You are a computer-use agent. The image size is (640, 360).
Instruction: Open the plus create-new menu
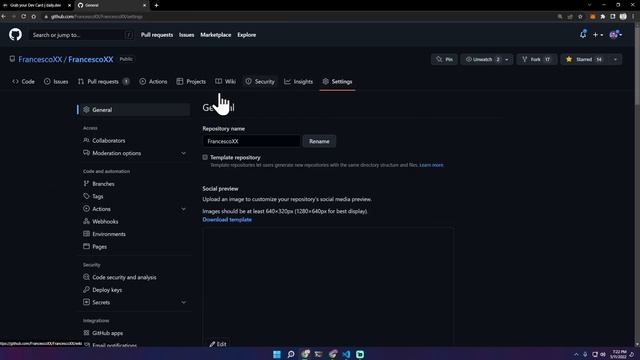[598, 35]
